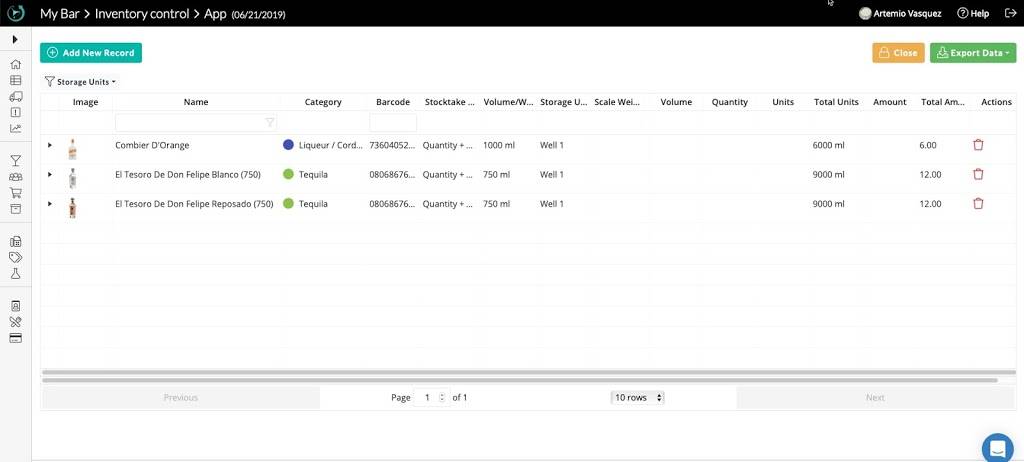Open the shopping cart sidebar icon

coord(15,192)
